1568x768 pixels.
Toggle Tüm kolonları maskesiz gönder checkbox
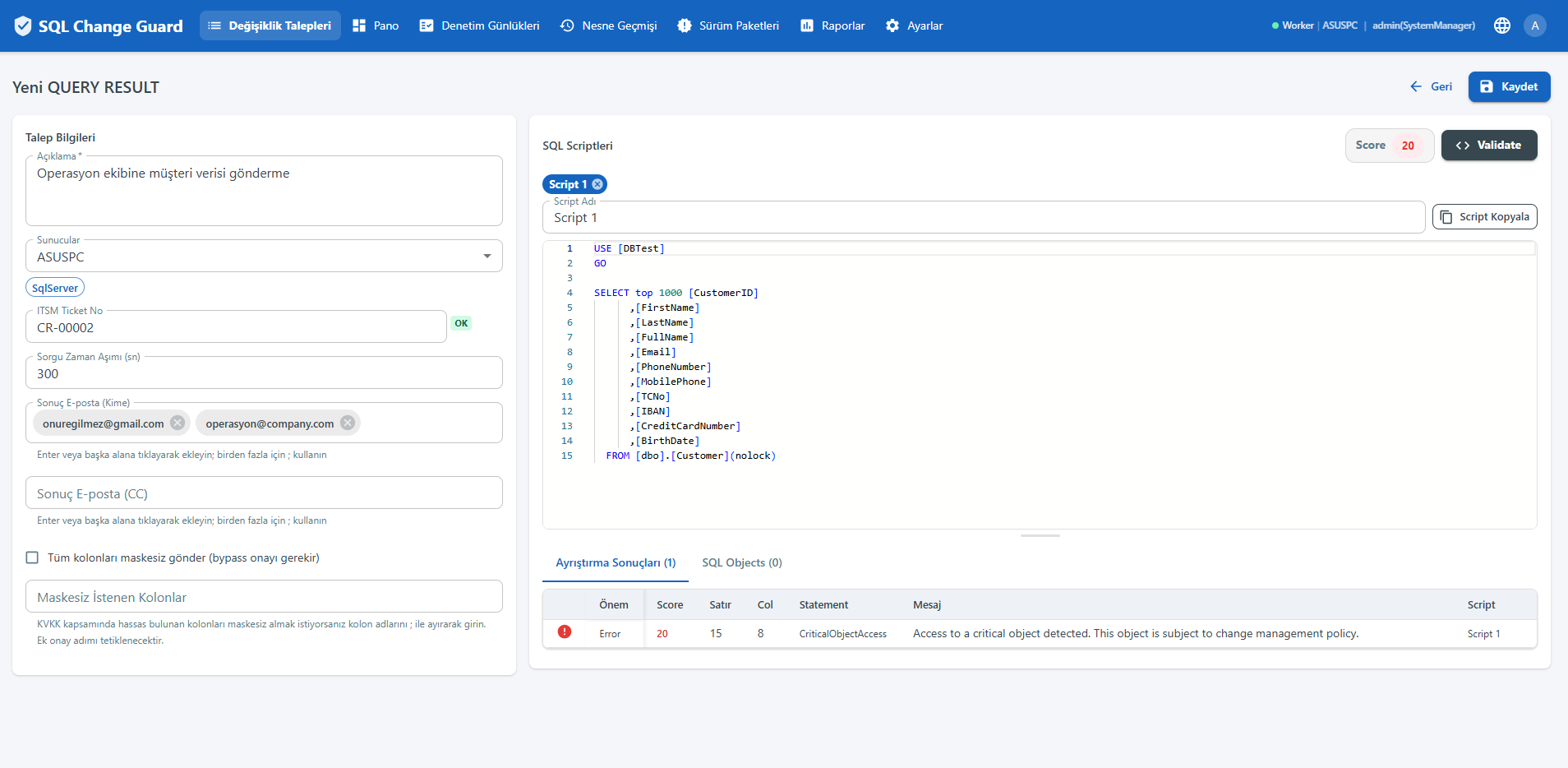click(32, 557)
